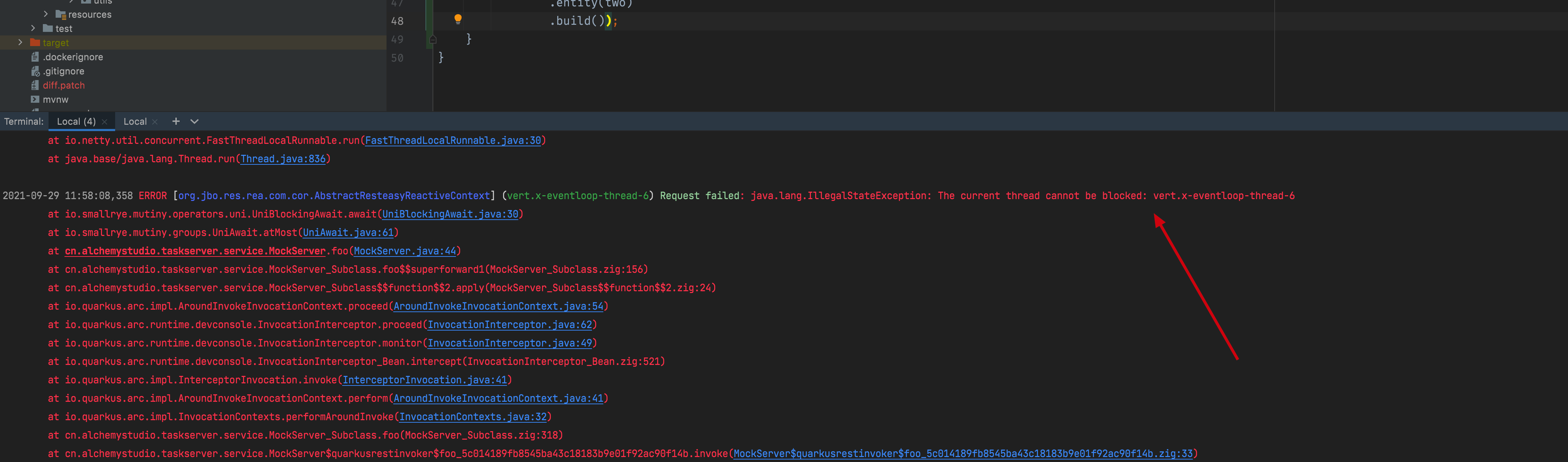Click line number 48 in editor gutter
Viewport: 1568px width, 462px height.
[397, 21]
